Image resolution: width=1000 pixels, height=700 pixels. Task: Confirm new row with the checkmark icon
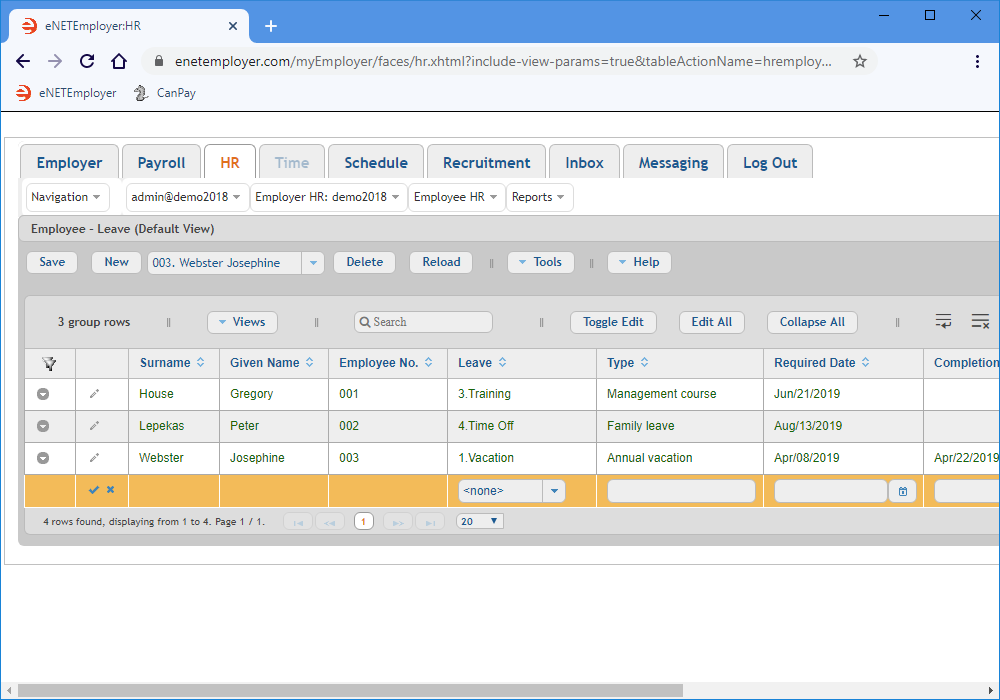click(94, 490)
